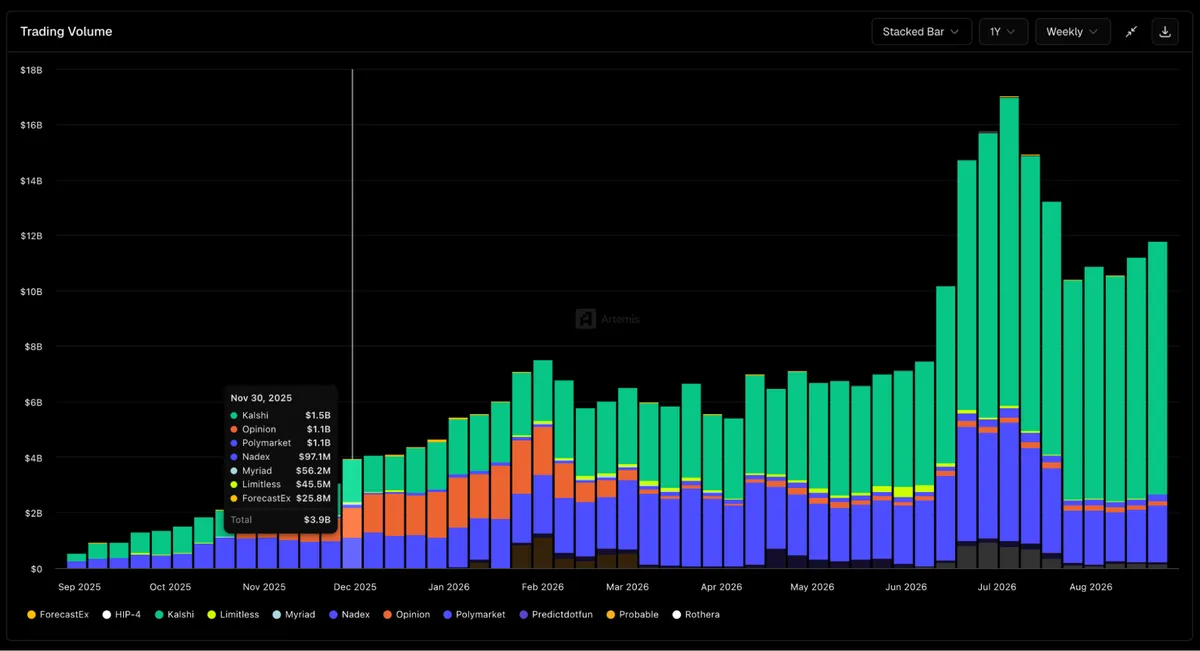The image size is (1200, 651).
Task: Click the tallest bar in early July 2026
Action: (1009, 332)
